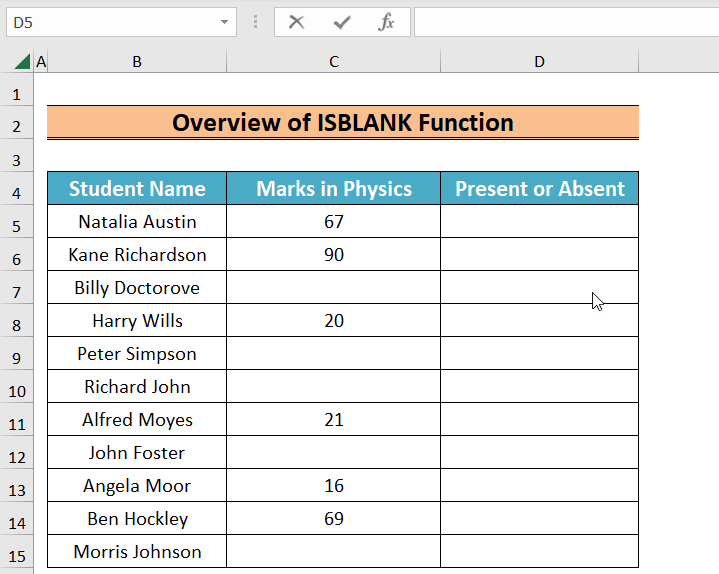Click the empty marks cell for Billy Doctorove
Image resolution: width=719 pixels, height=574 pixels.
point(333,288)
